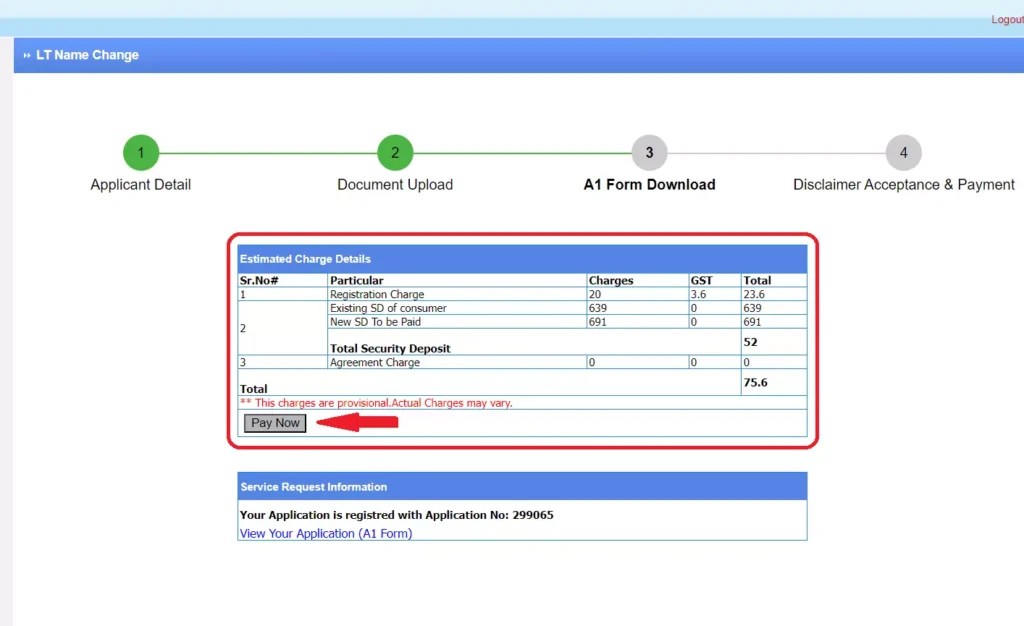Open View Your Application (A1 Form) link

(x=325, y=534)
